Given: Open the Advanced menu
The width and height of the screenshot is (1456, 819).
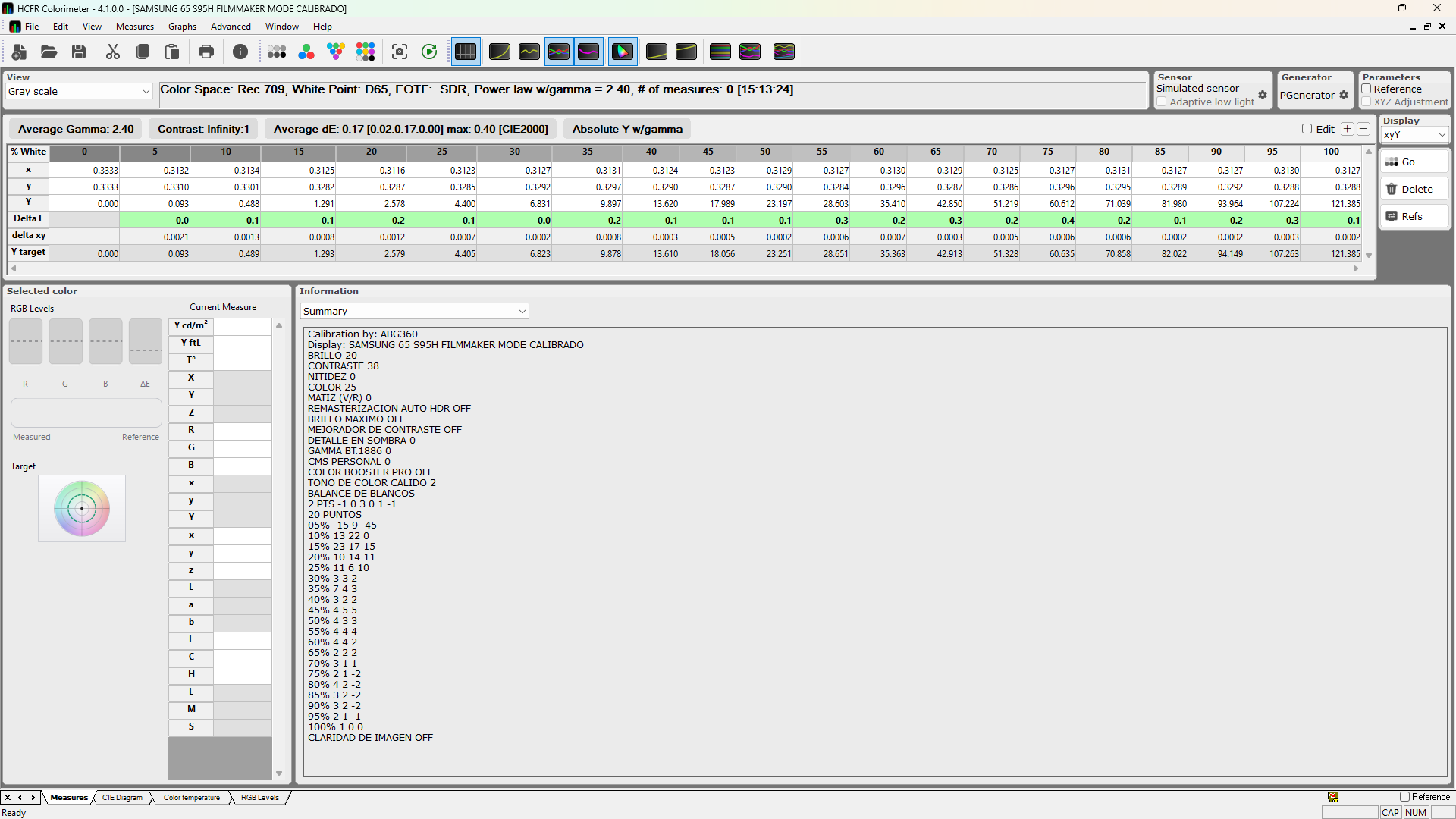Looking at the screenshot, I should [x=231, y=26].
